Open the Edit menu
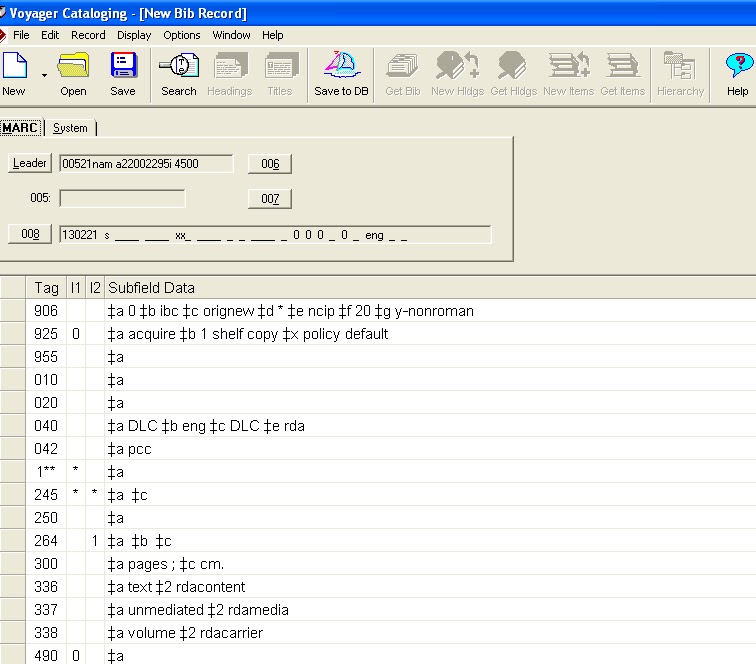Viewport: 756px width, 664px height. (50, 35)
